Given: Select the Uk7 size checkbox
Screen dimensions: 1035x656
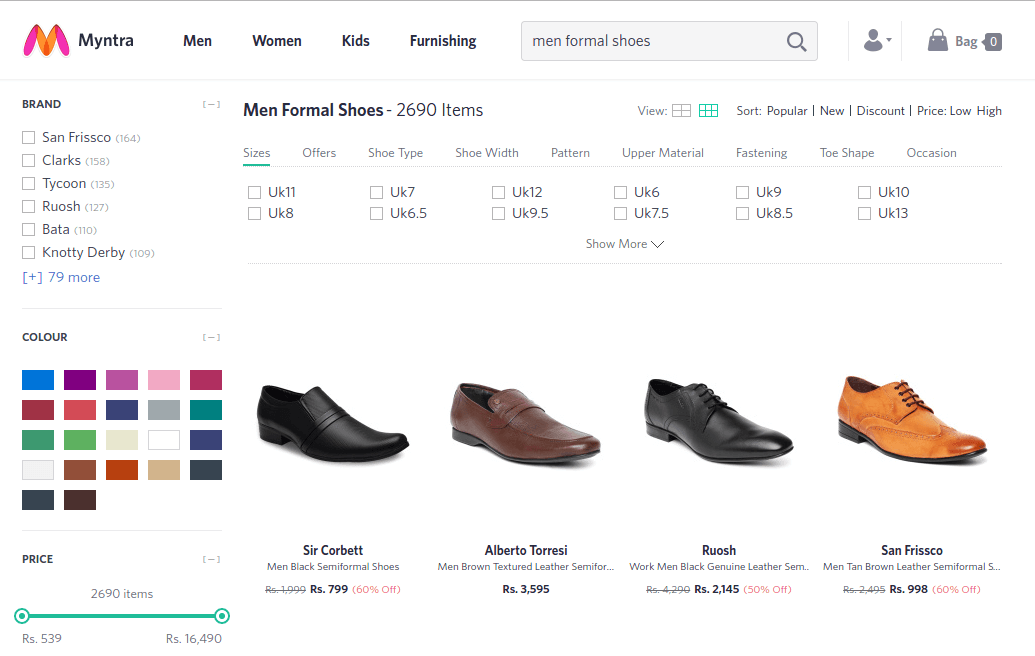Looking at the screenshot, I should [376, 192].
